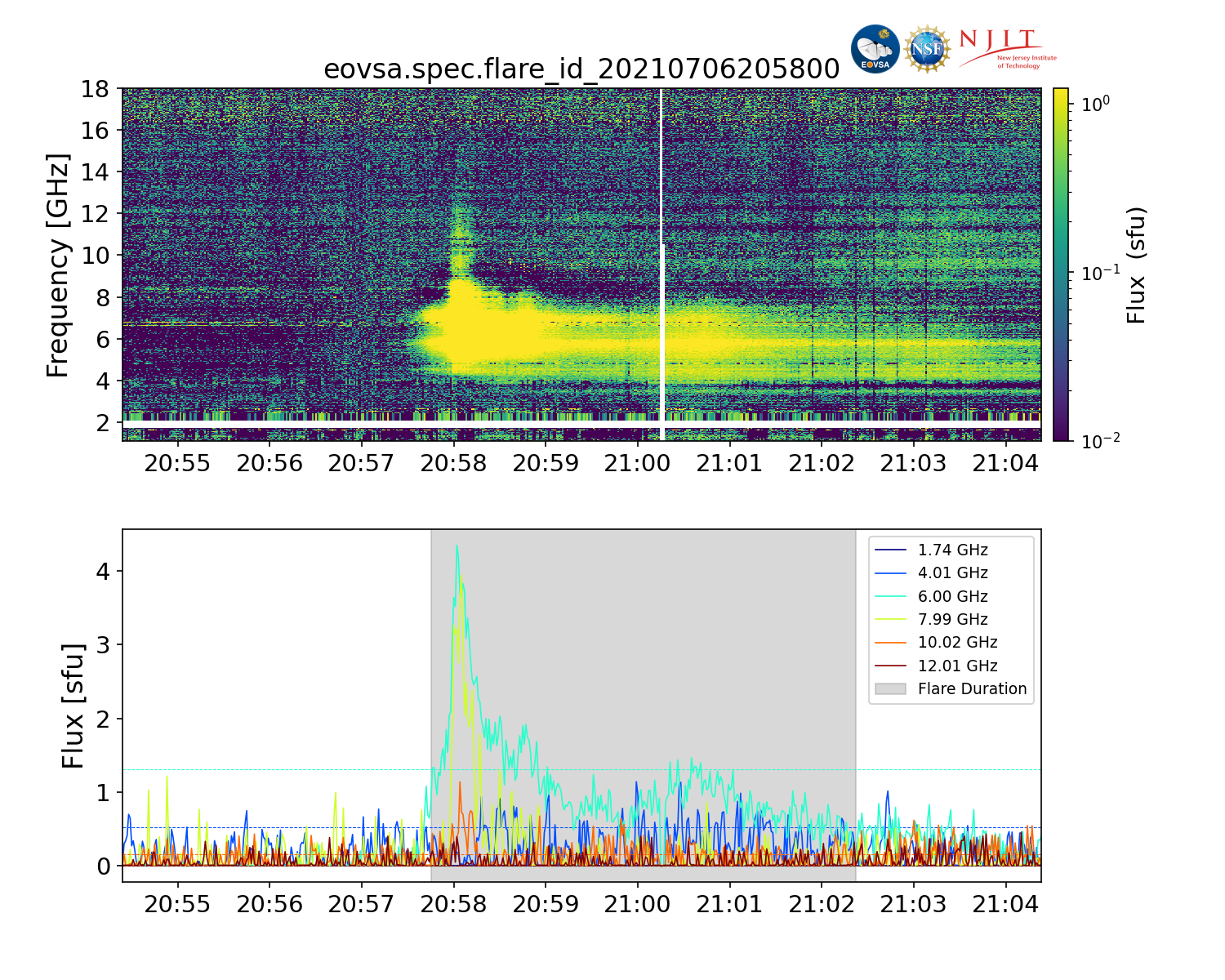Click the 6.00 GHz legend line marker
Viewport: 1225px width, 980px height.
890,597
